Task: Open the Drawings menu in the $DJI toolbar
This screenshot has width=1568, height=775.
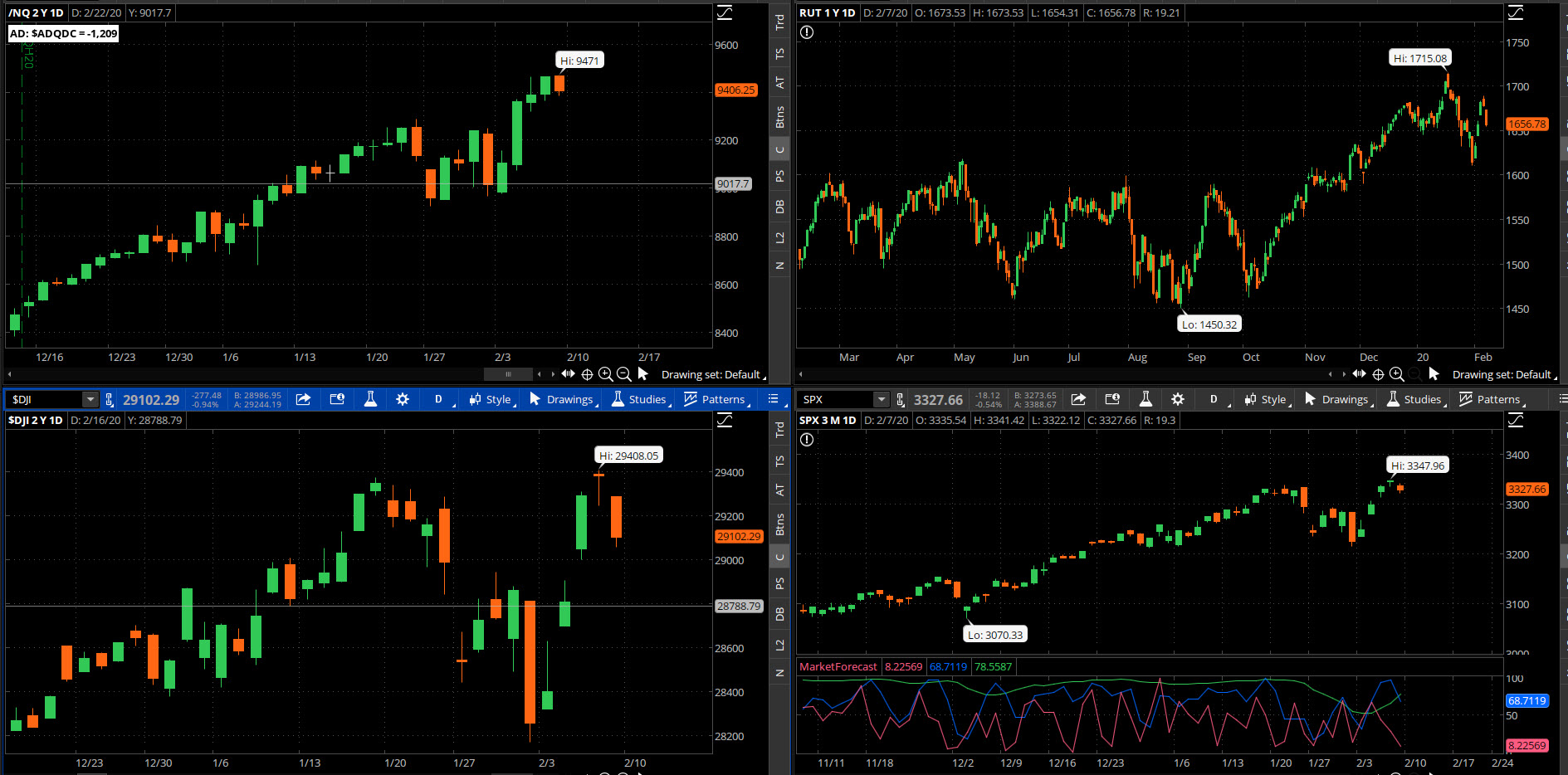Action: click(x=564, y=400)
